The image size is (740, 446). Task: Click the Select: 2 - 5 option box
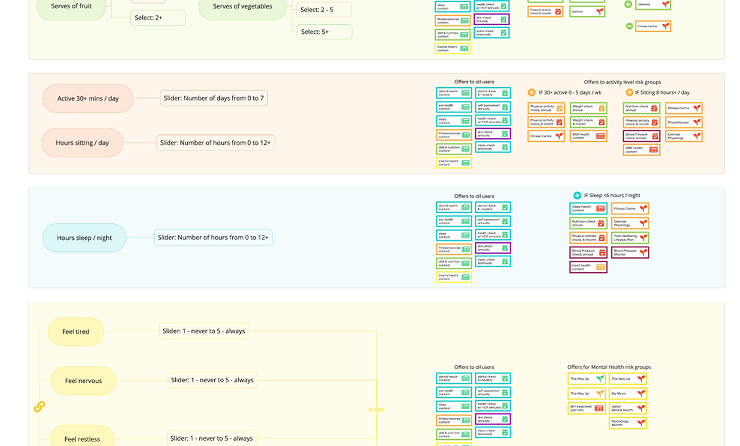pyautogui.click(x=324, y=9)
